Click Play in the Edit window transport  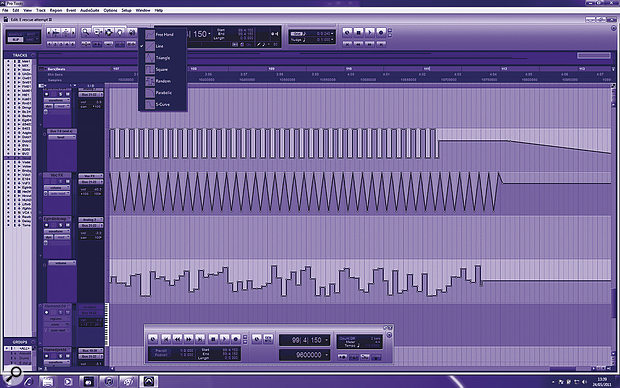click(369, 32)
